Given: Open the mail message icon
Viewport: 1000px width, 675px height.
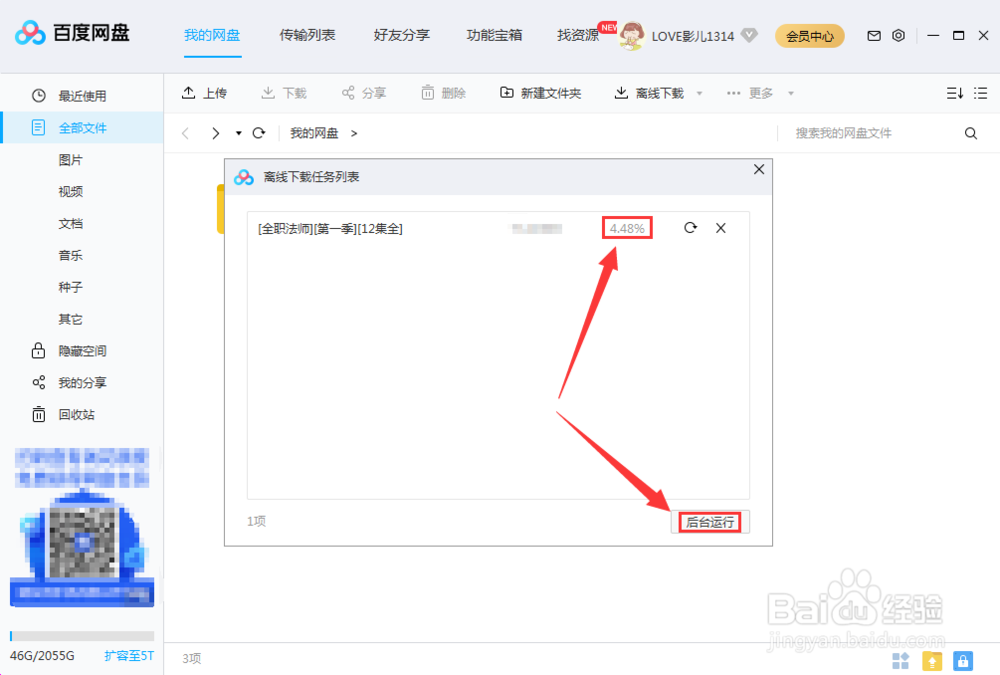Looking at the screenshot, I should pyautogui.click(x=874, y=36).
